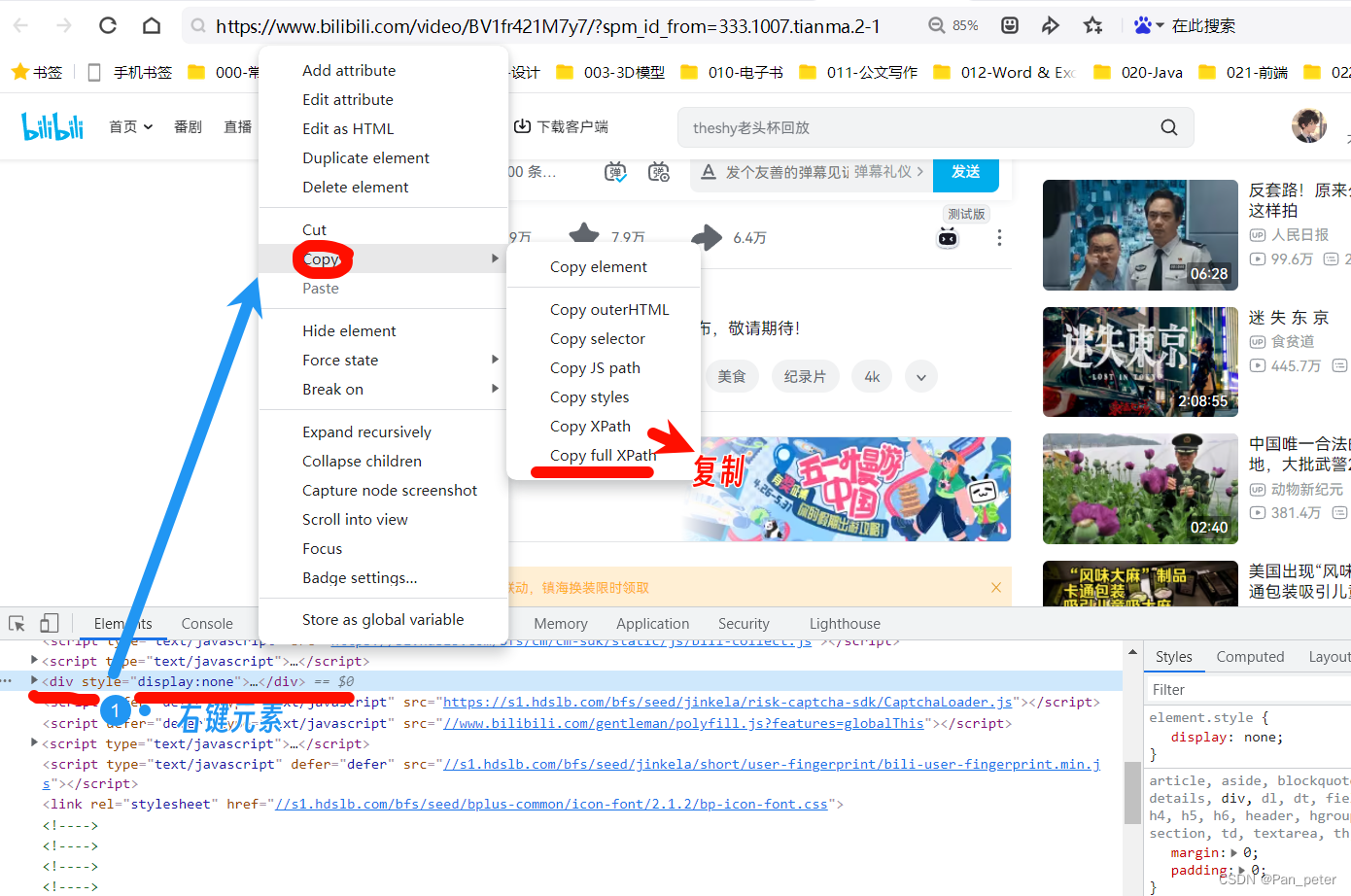Viewport: 1351px width, 896px height.
Task: Click the 五一漫游中国 banner image
Action: (x=846, y=489)
